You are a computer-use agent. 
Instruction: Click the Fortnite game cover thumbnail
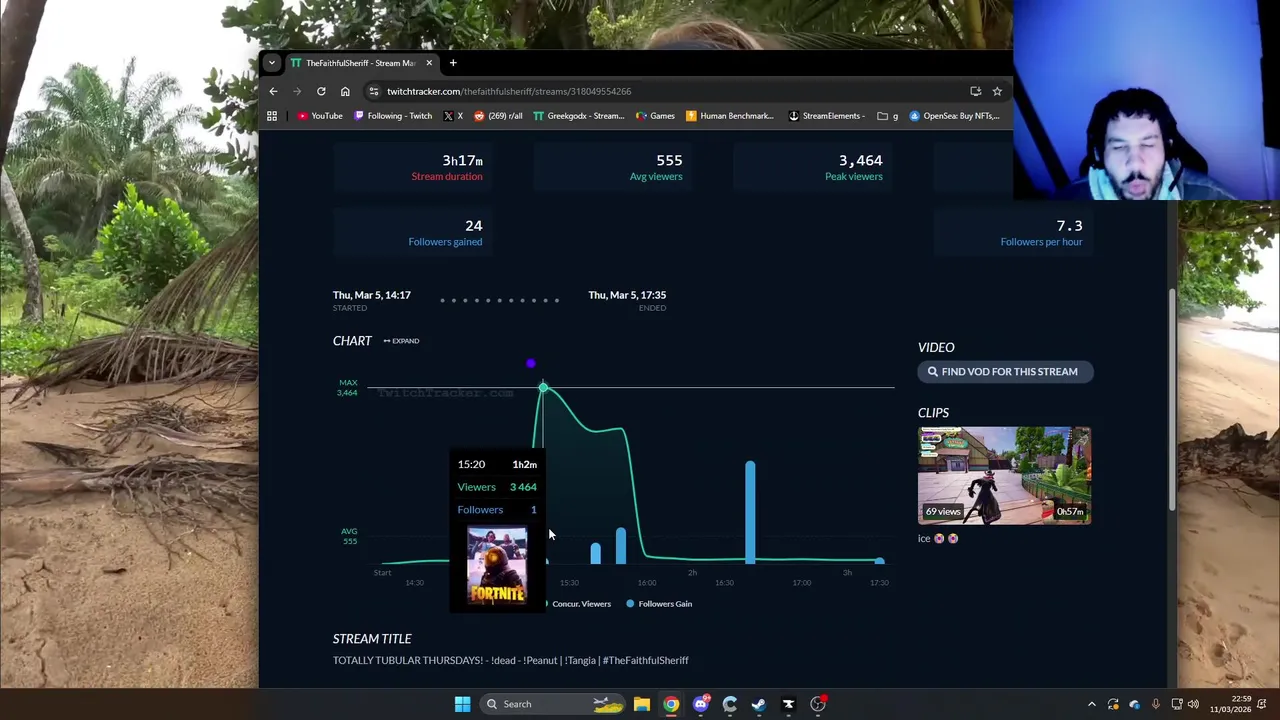[497, 566]
